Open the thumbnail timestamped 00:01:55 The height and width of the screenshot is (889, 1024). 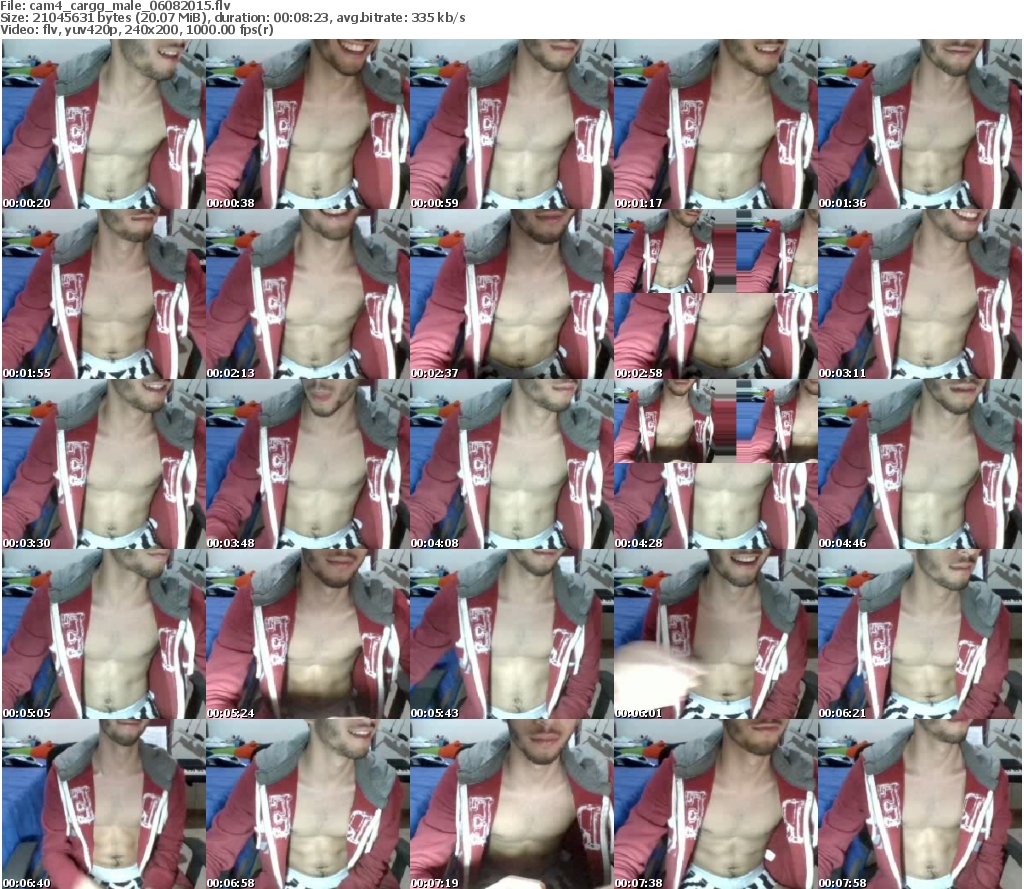(104, 294)
